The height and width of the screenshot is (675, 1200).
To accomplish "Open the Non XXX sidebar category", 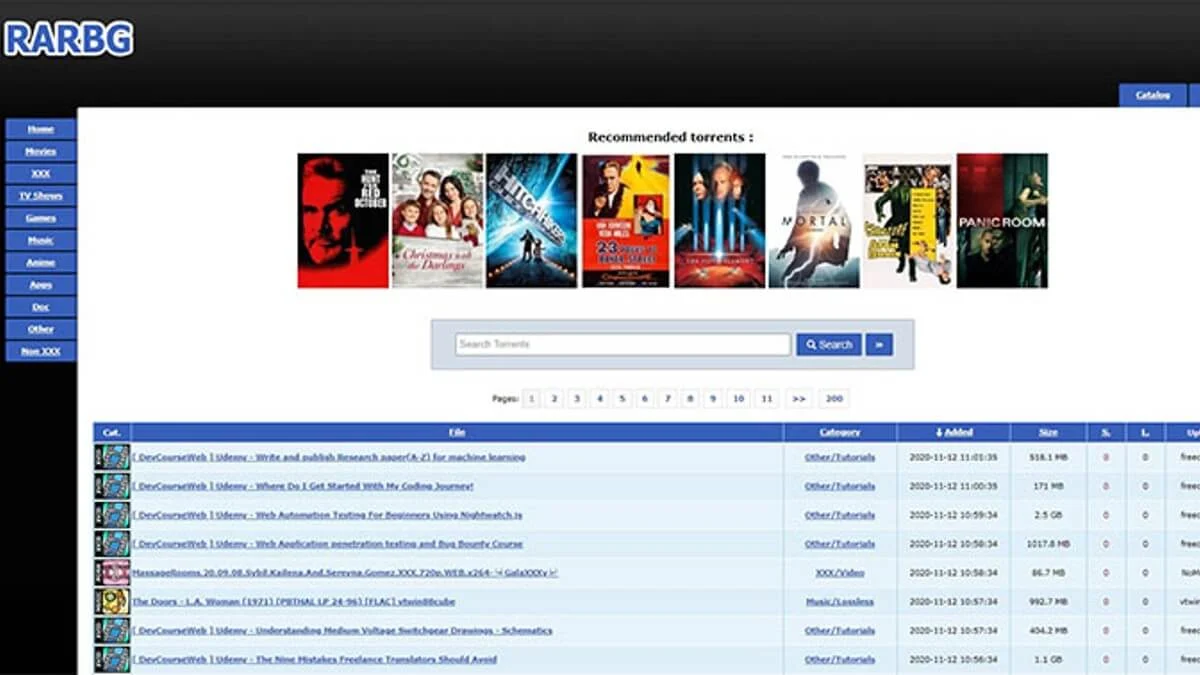I will tap(41, 351).
